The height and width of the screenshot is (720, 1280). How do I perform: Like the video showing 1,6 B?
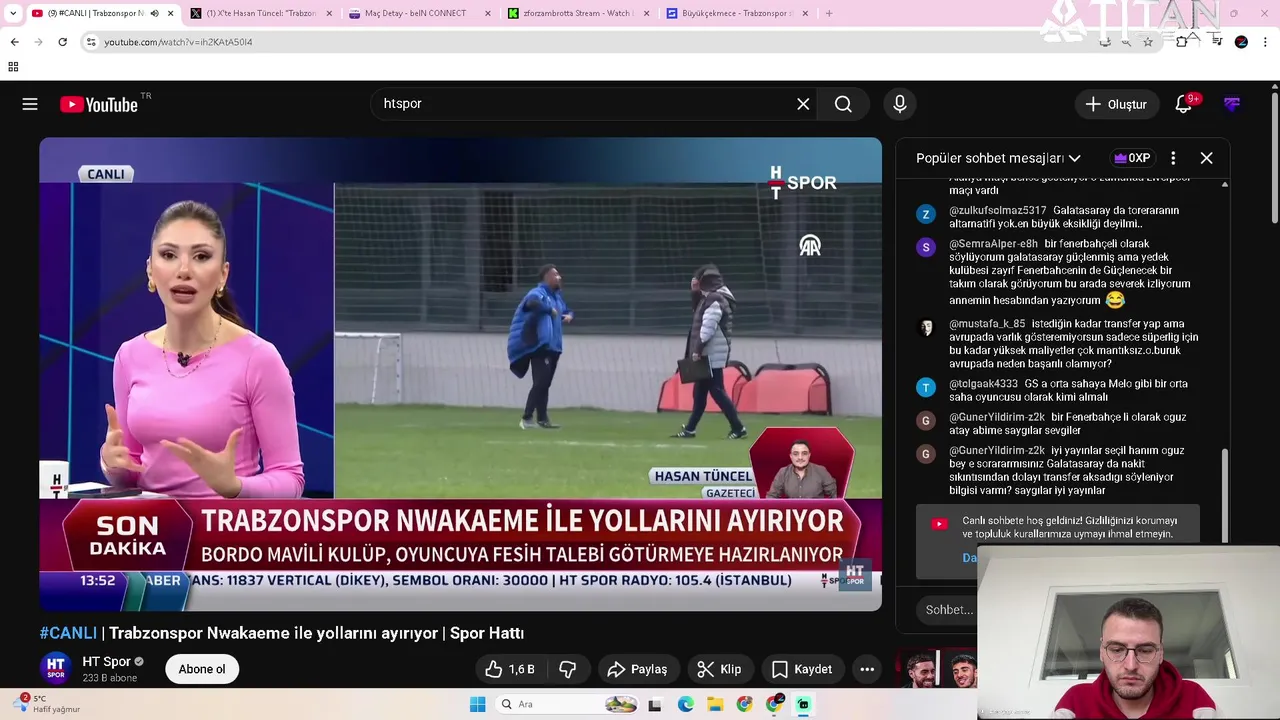click(510, 669)
